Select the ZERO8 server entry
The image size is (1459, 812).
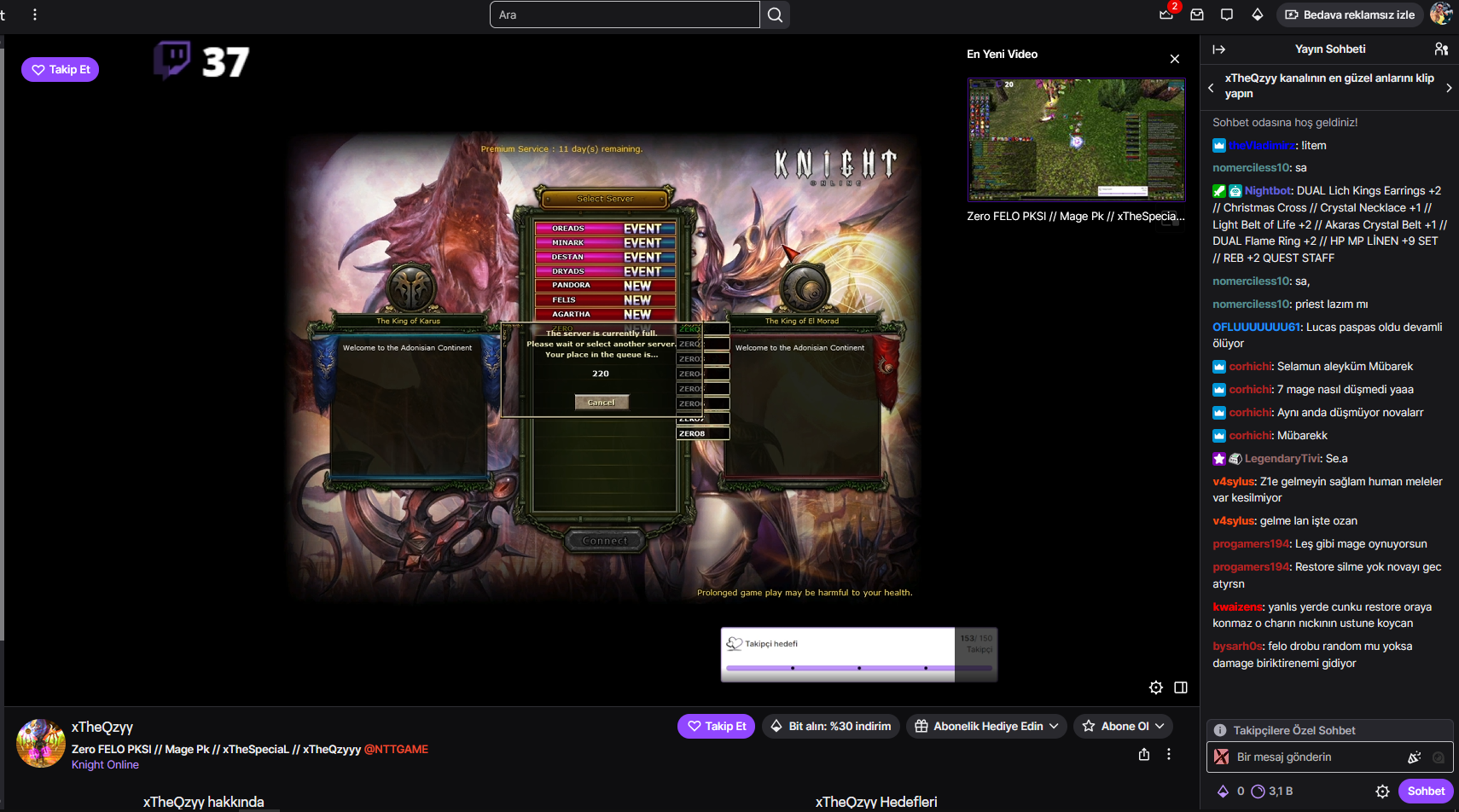(x=703, y=433)
